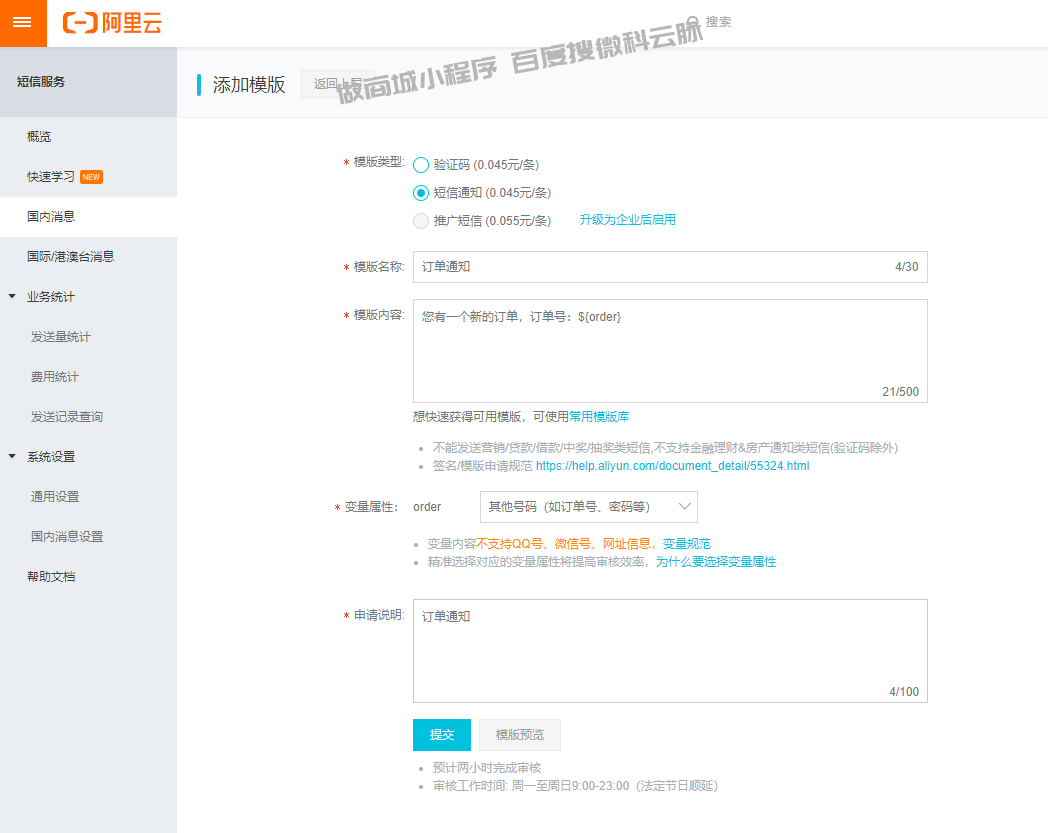Focus the 申请说明 text area
The image size is (1048, 833).
(x=670, y=650)
